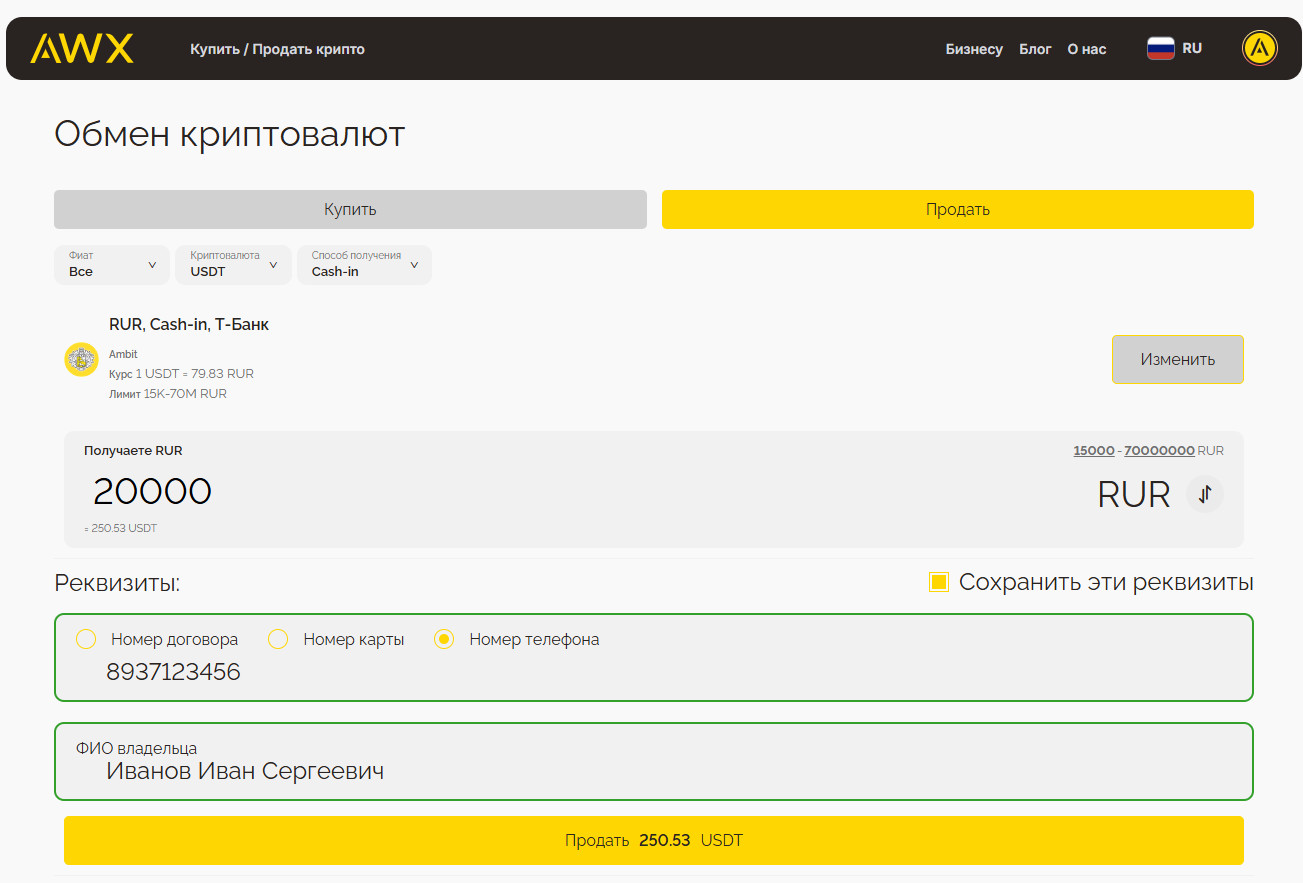Screen dimensions: 1303x883
Task: Open "Купить / Продать крипто" menu item
Action: pyautogui.click(x=277, y=49)
